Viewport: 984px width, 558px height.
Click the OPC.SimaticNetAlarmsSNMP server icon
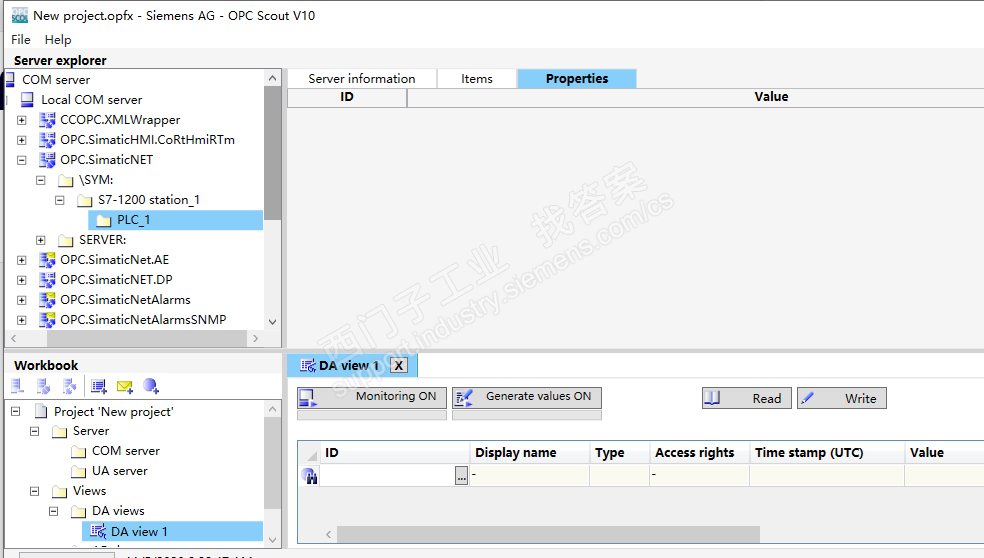tap(47, 320)
